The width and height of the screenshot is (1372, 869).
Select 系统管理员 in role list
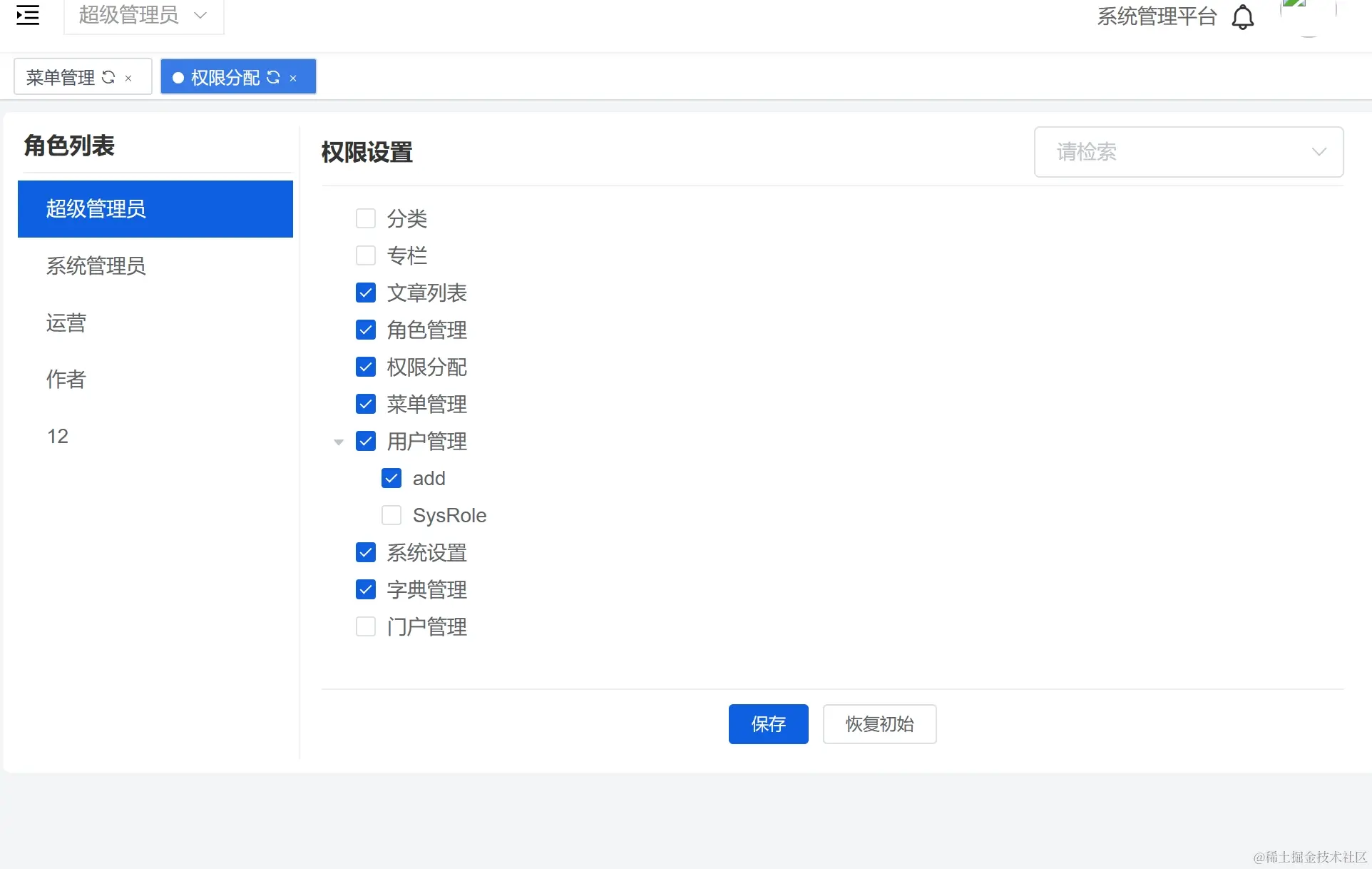tap(96, 266)
